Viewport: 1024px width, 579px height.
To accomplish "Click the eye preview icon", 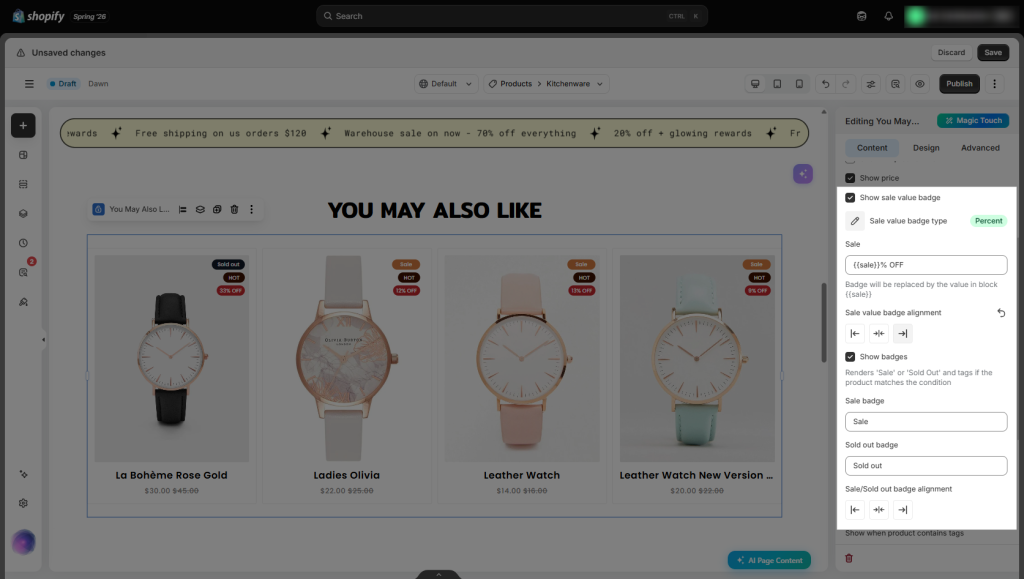I will point(920,84).
